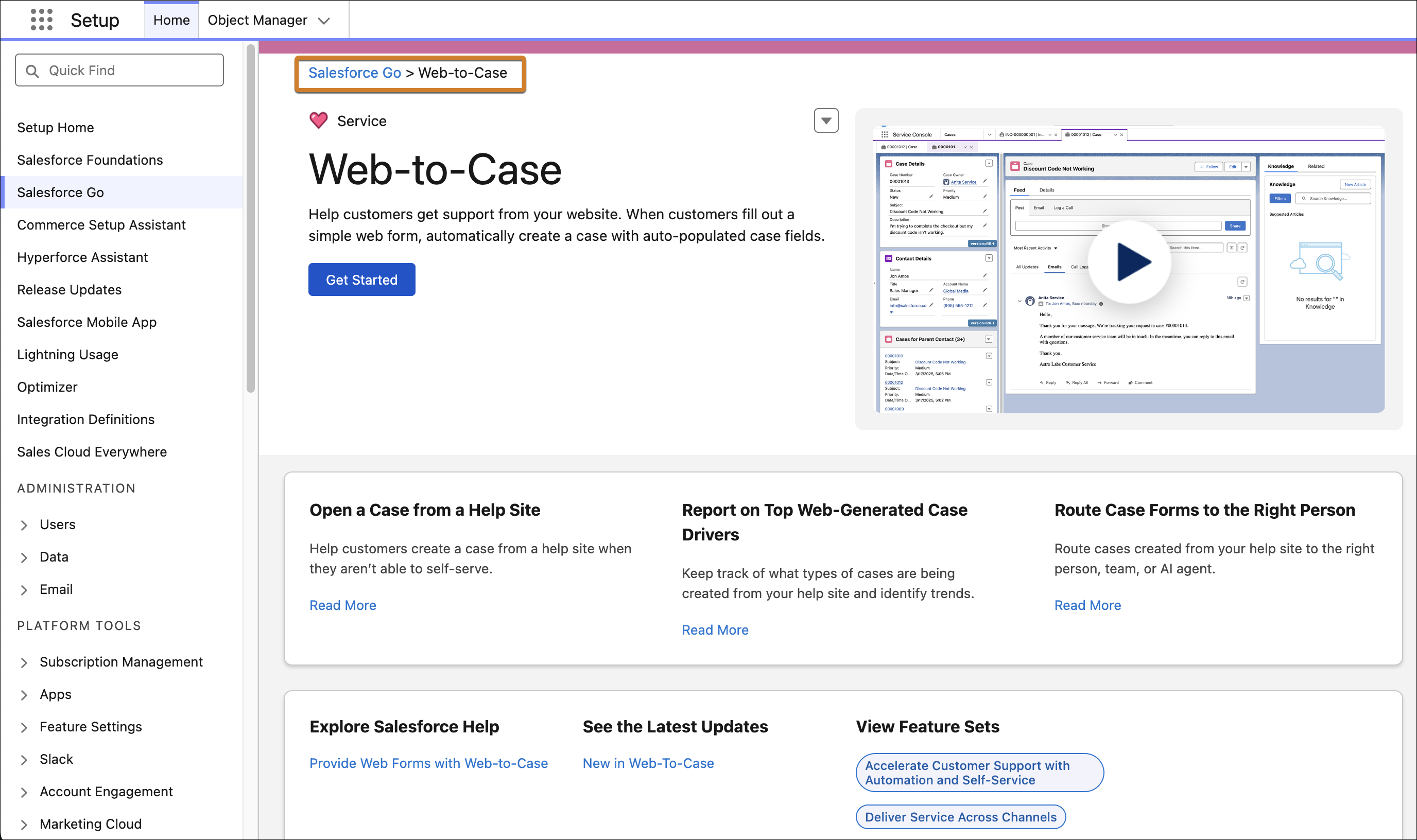Expand the Subscription Management section
Screen dimensions: 1417x840
pos(24,662)
